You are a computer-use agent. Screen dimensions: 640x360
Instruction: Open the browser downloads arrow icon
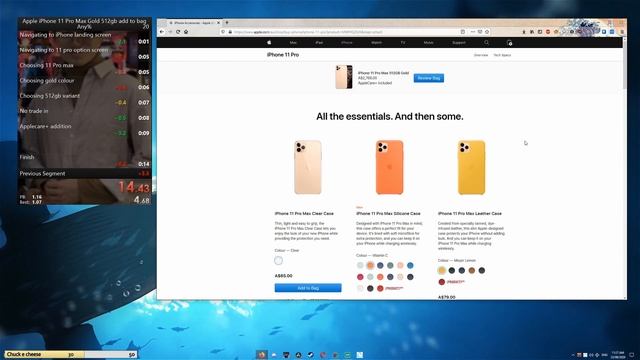pos(524,32)
